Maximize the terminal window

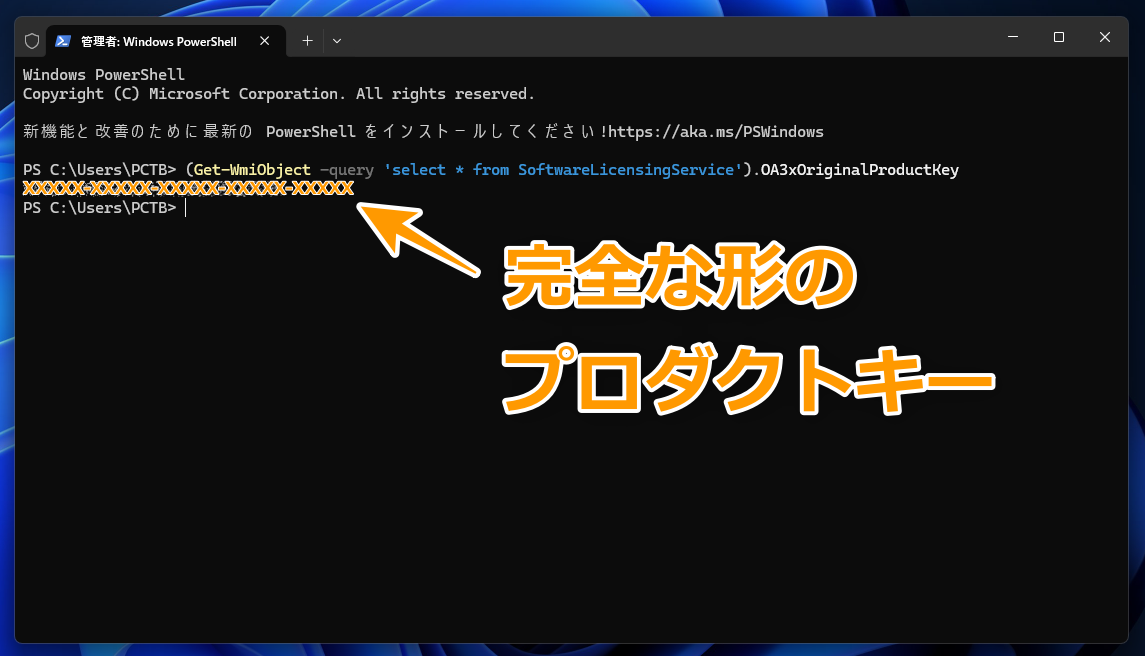1059,37
